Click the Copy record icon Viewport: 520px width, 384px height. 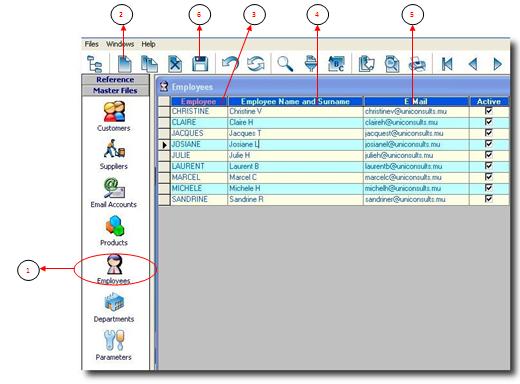[x=149, y=64]
